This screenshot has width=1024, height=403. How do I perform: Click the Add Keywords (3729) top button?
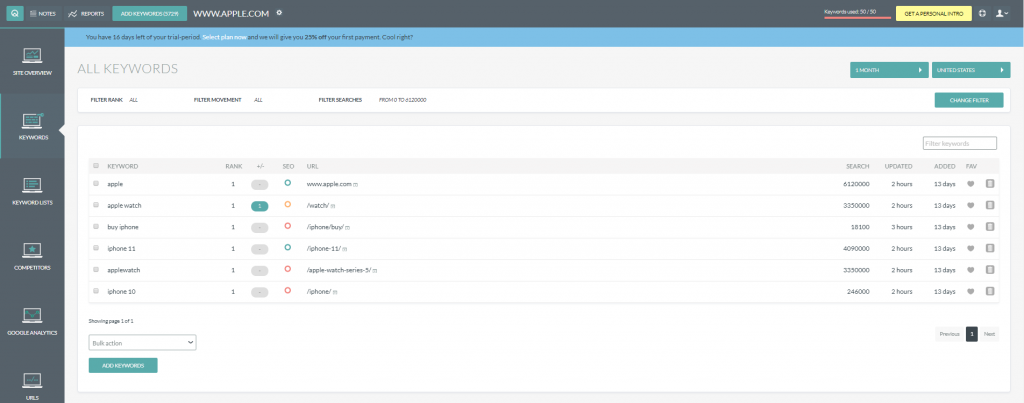click(x=150, y=13)
